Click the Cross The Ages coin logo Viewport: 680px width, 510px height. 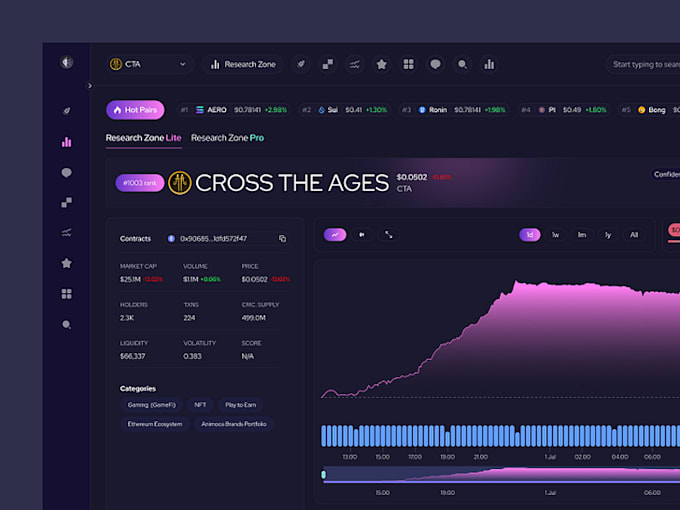180,183
